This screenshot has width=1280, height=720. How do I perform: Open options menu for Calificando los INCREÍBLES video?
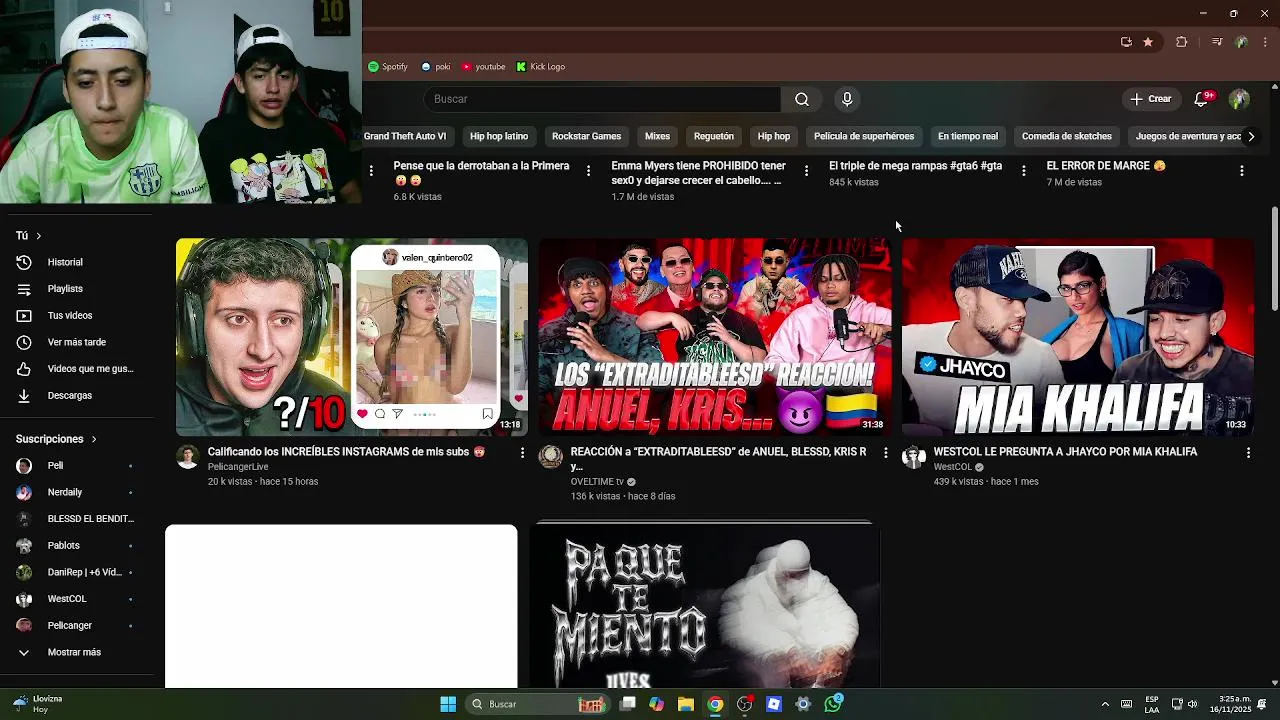tap(522, 453)
